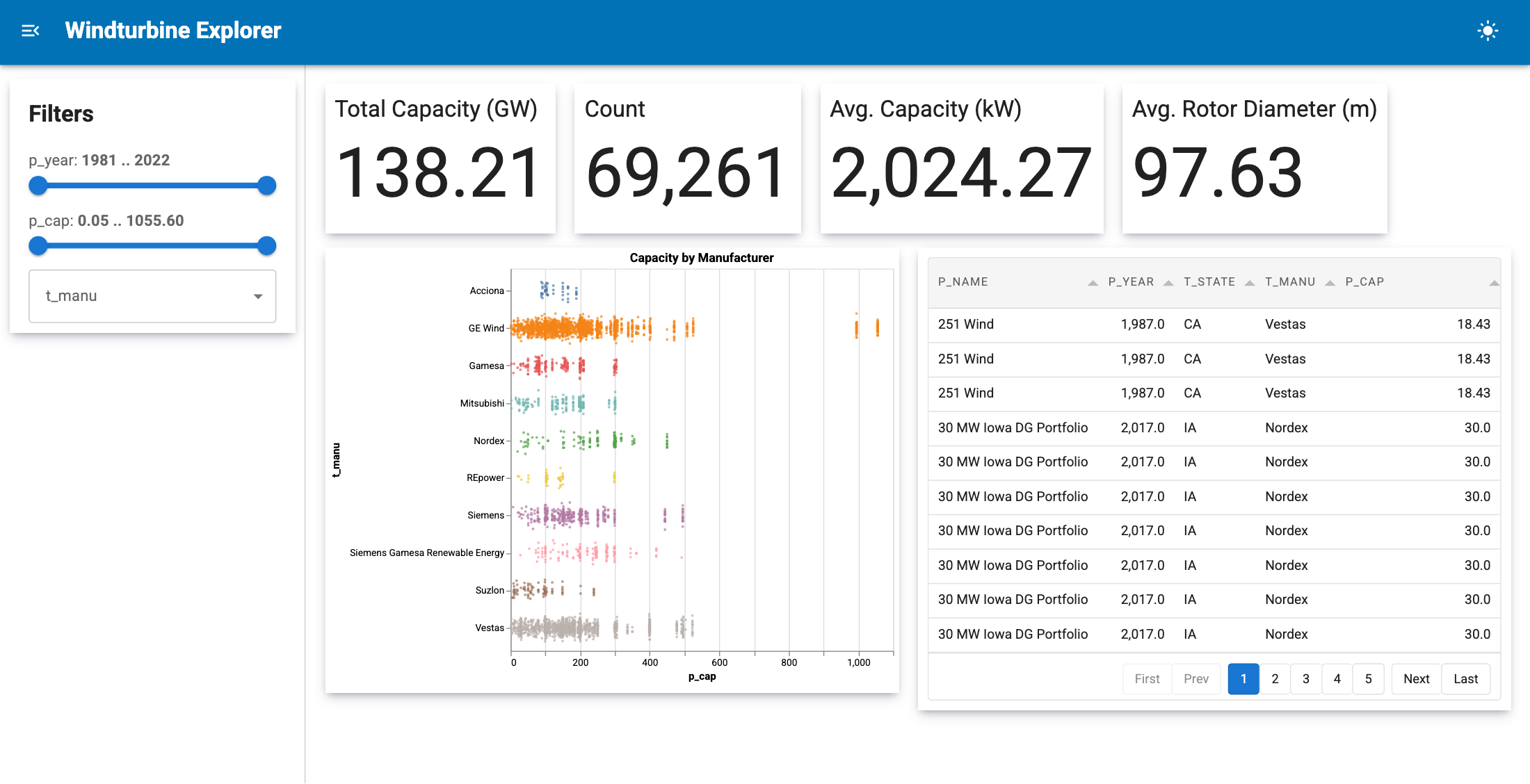This screenshot has width=1530, height=784.
Task: Click the Avg. Capacity value 2,024.27
Action: [961, 172]
